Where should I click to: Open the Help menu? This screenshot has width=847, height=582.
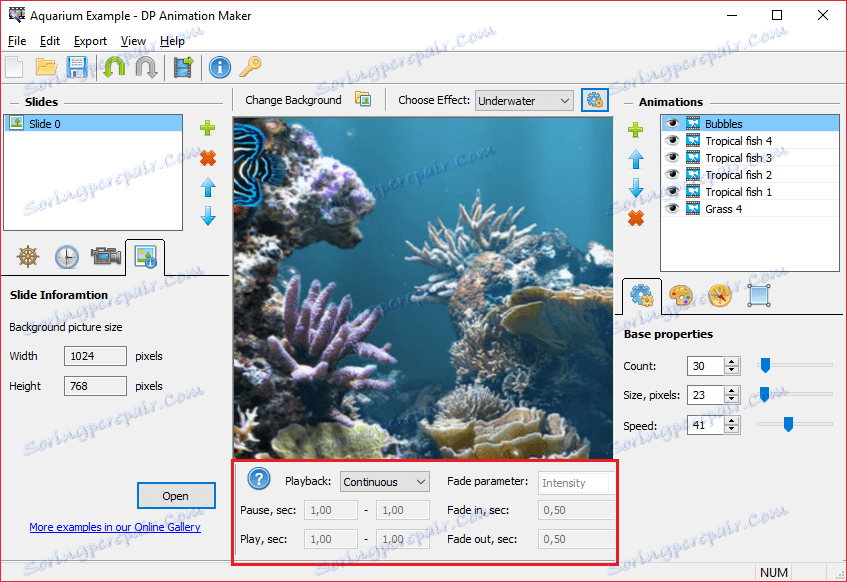172,41
